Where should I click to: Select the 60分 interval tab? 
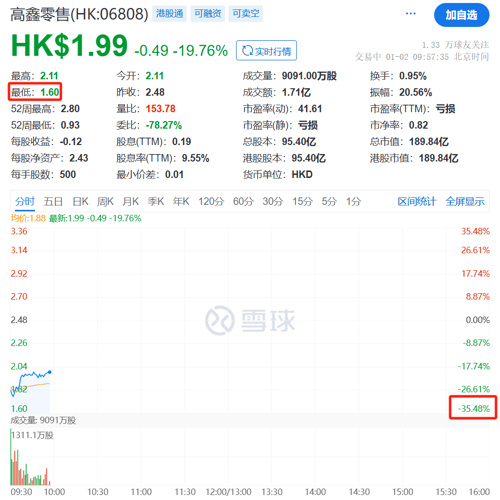click(x=243, y=201)
